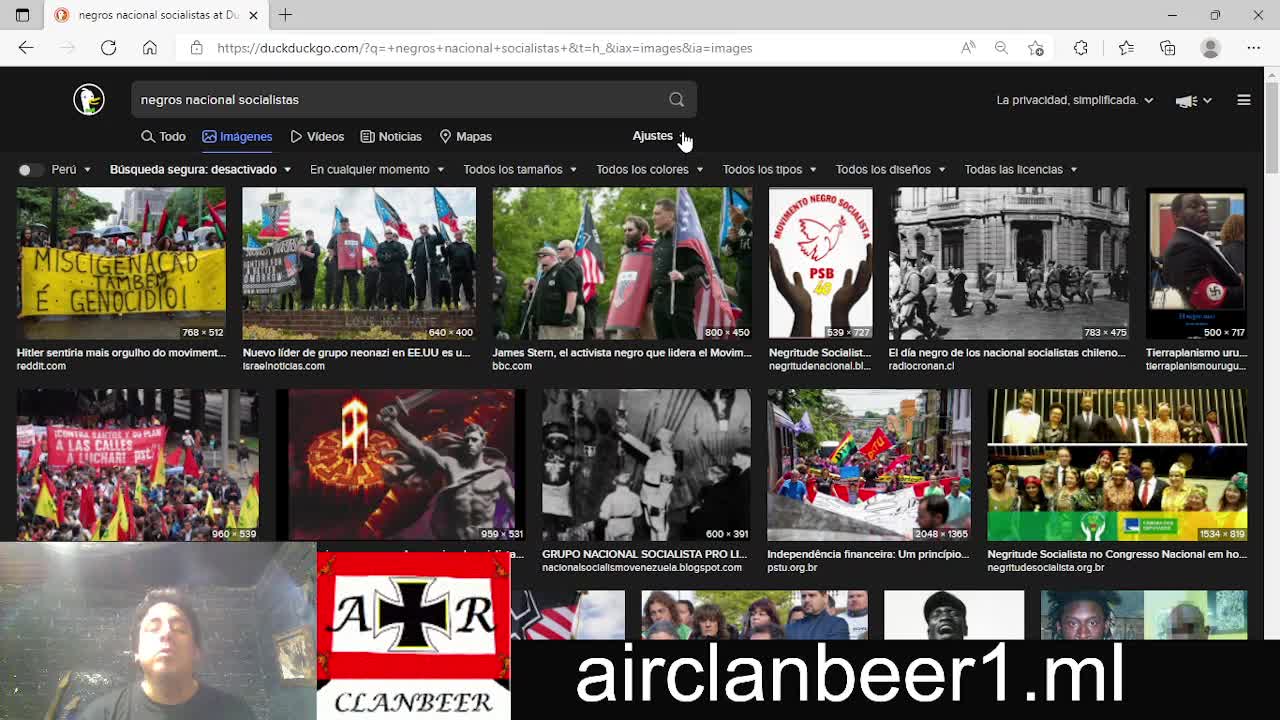Click the browser address bar URL
1280x720 pixels.
point(484,48)
